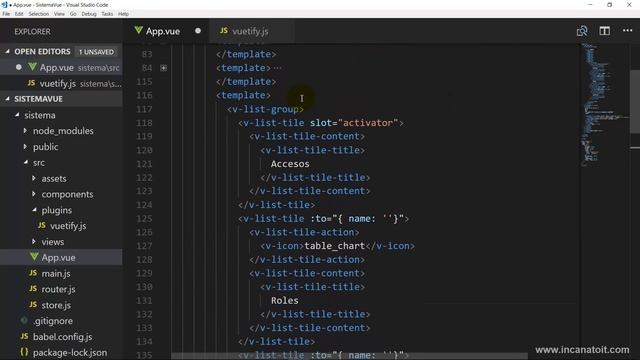640x360 pixels.
Task: Click the 'table_chart' icon name text
Action: (334, 246)
